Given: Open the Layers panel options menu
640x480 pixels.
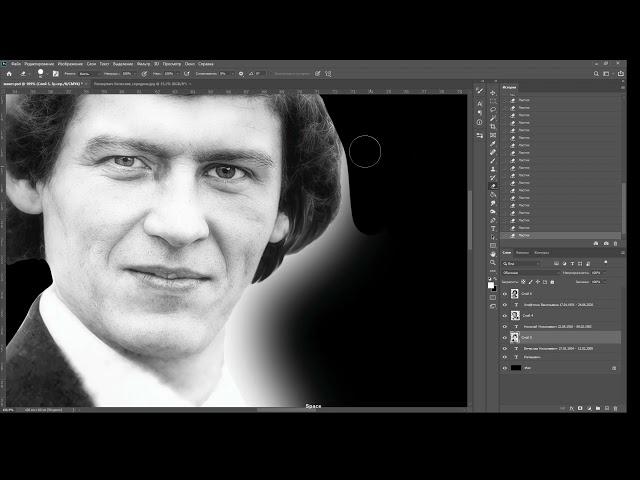Looking at the screenshot, I should (x=622, y=253).
